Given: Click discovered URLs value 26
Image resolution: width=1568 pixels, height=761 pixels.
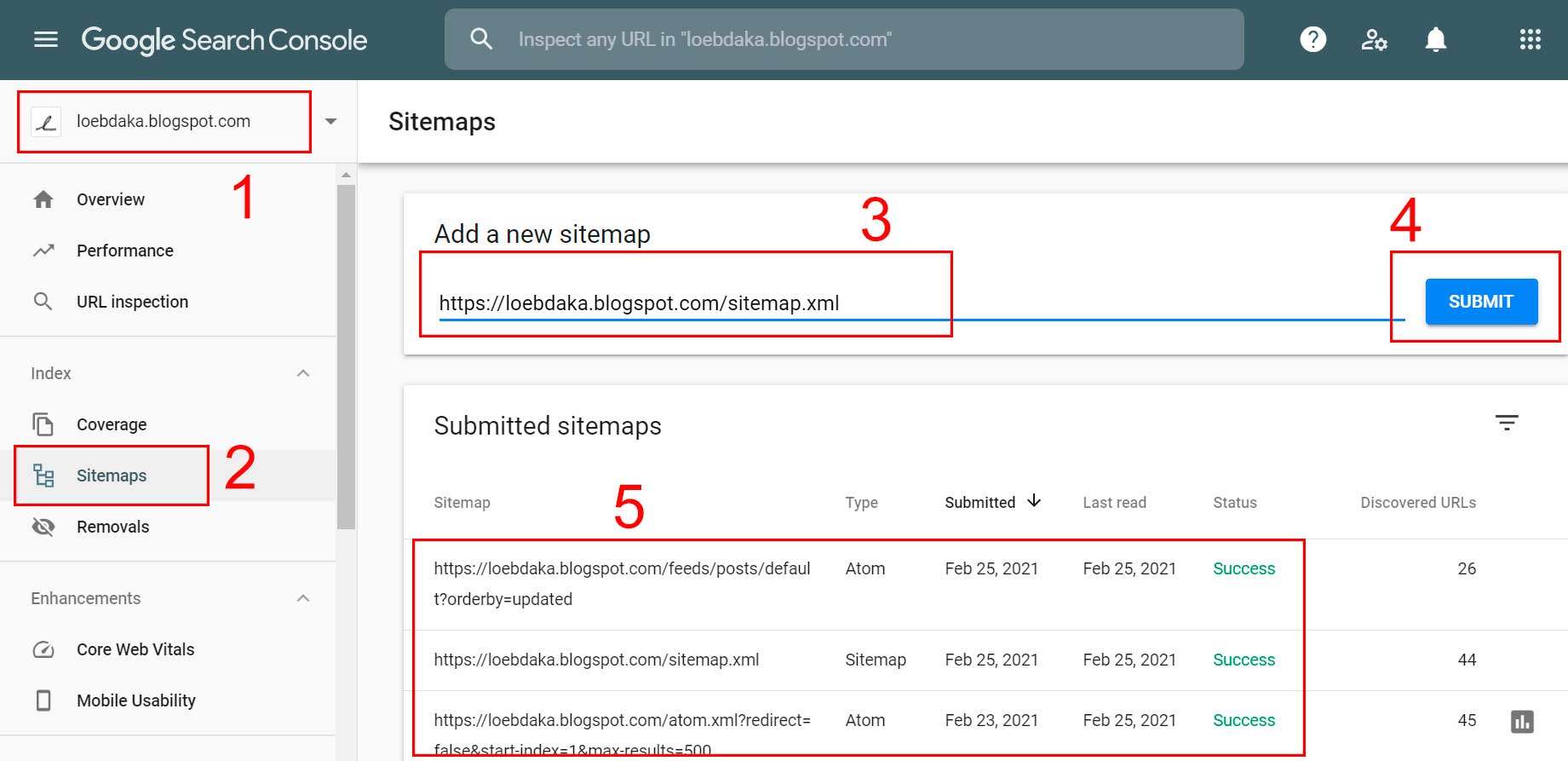Looking at the screenshot, I should point(1467,568).
